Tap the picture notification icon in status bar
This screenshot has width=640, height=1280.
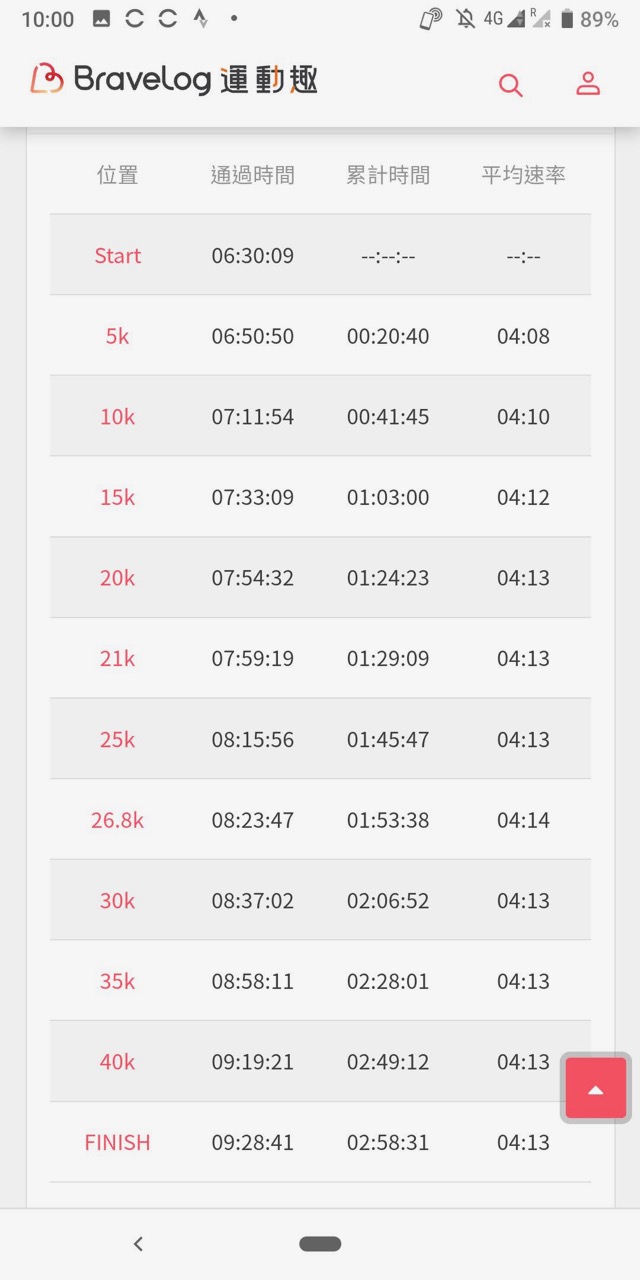(101, 19)
